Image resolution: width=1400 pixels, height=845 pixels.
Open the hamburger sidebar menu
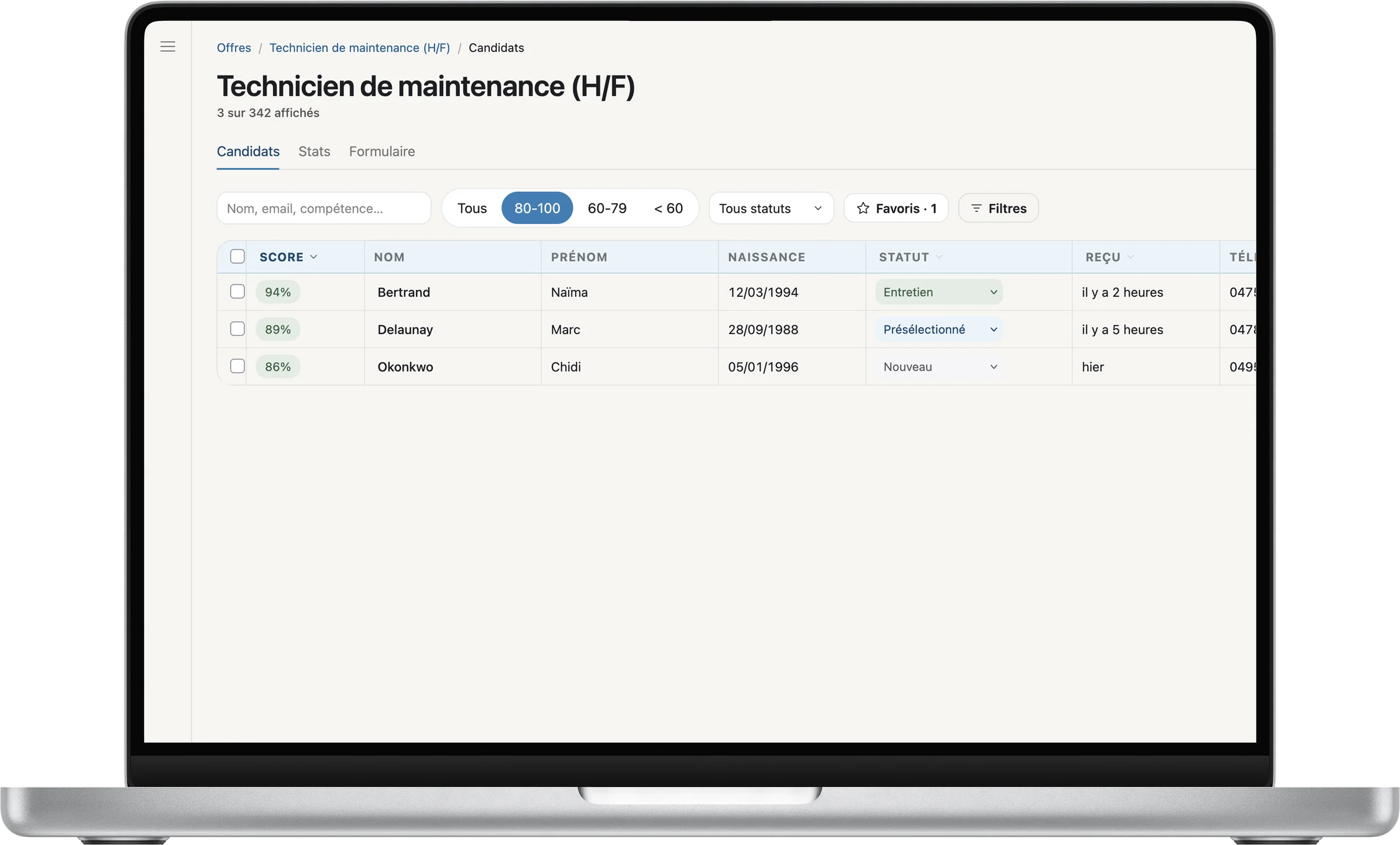167,47
